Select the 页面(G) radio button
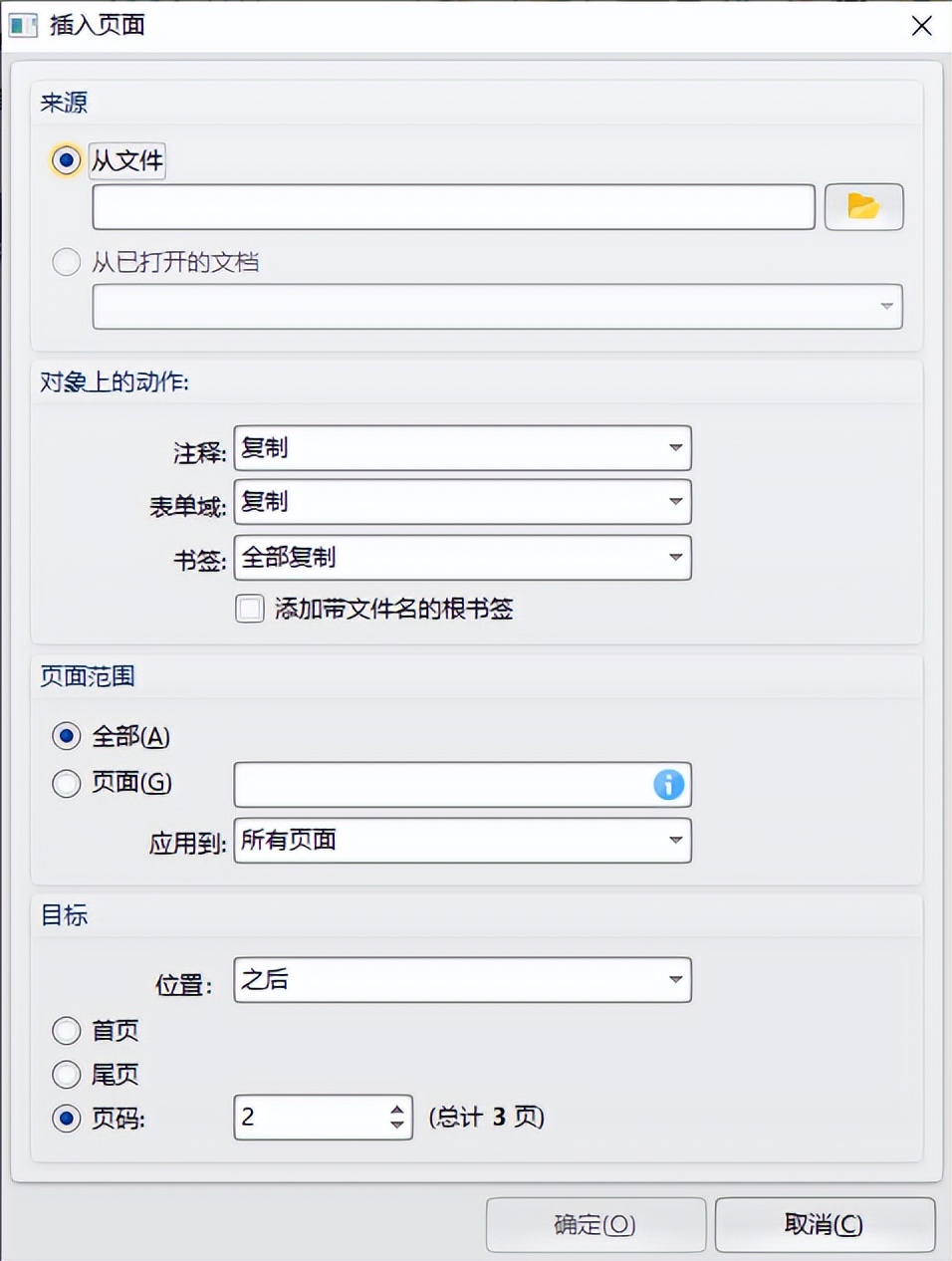 [66, 784]
